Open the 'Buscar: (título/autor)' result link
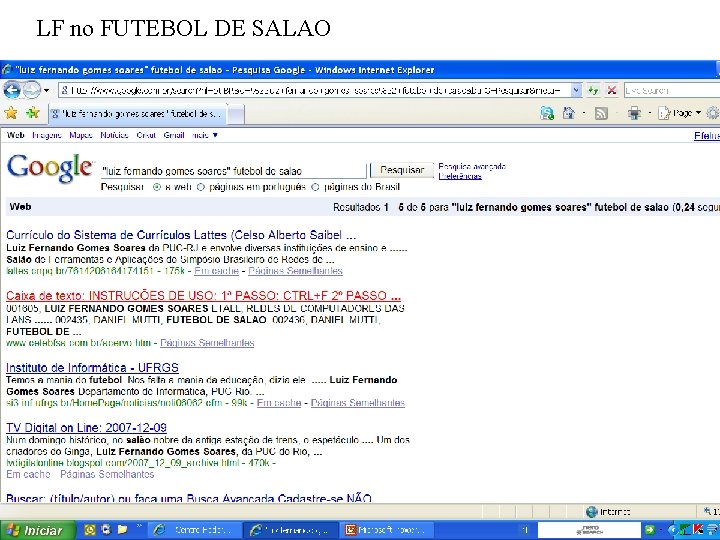720x540 pixels. 189,498
